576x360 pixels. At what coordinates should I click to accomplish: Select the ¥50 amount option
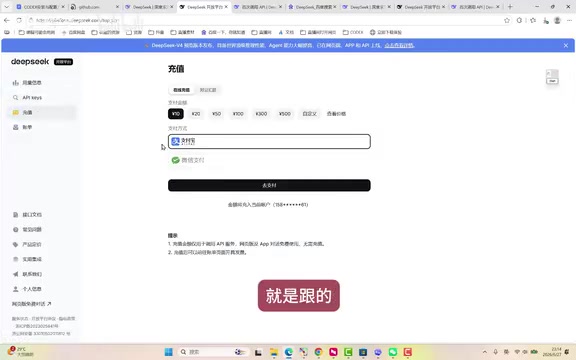pyautogui.click(x=216, y=114)
